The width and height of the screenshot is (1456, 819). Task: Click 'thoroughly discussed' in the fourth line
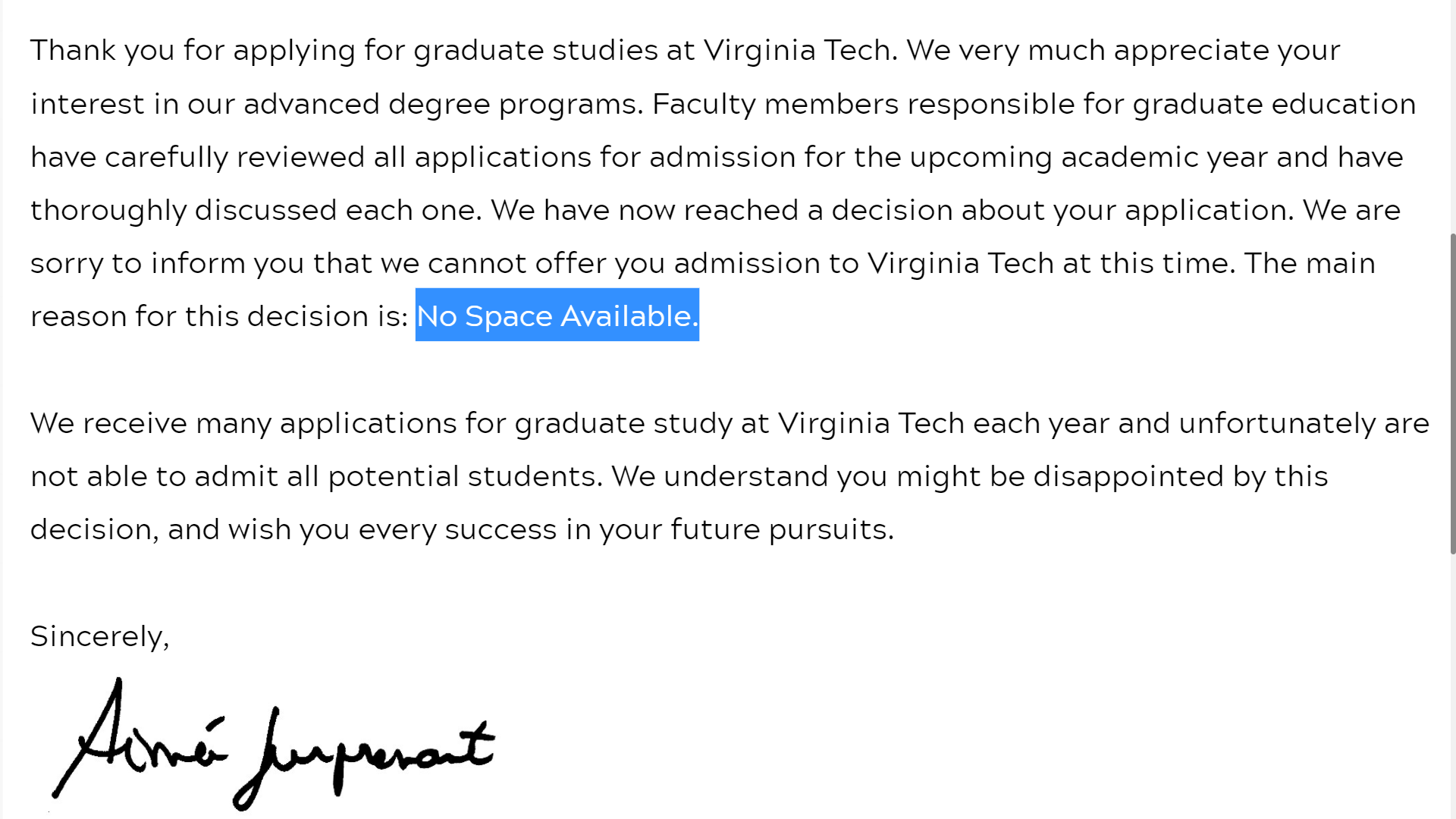(184, 210)
